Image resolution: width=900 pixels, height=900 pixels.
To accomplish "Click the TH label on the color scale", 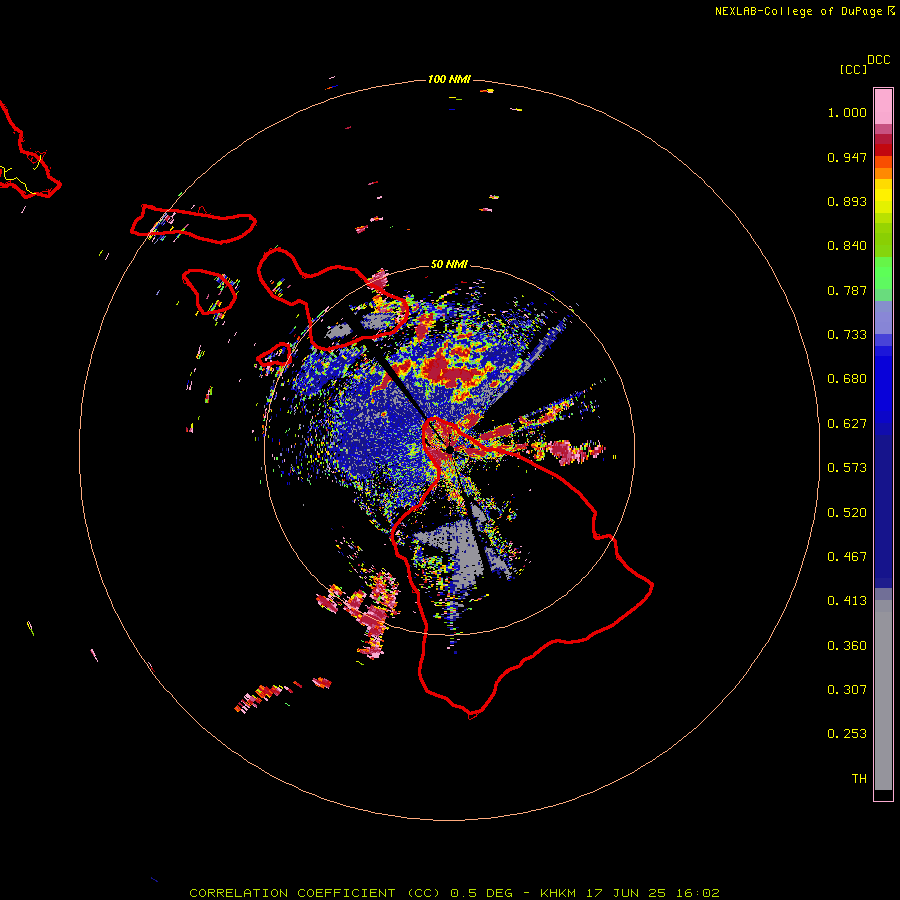I will coord(859,779).
